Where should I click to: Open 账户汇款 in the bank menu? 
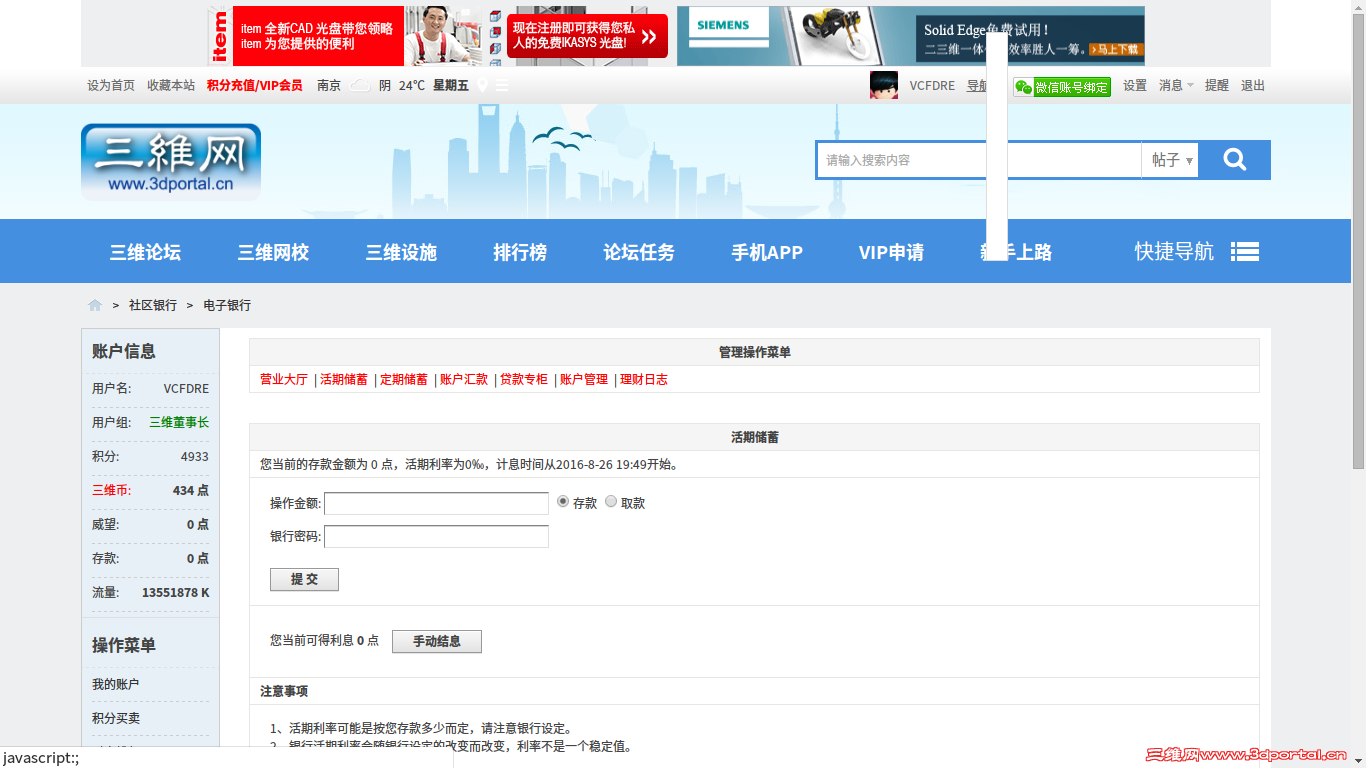click(464, 380)
